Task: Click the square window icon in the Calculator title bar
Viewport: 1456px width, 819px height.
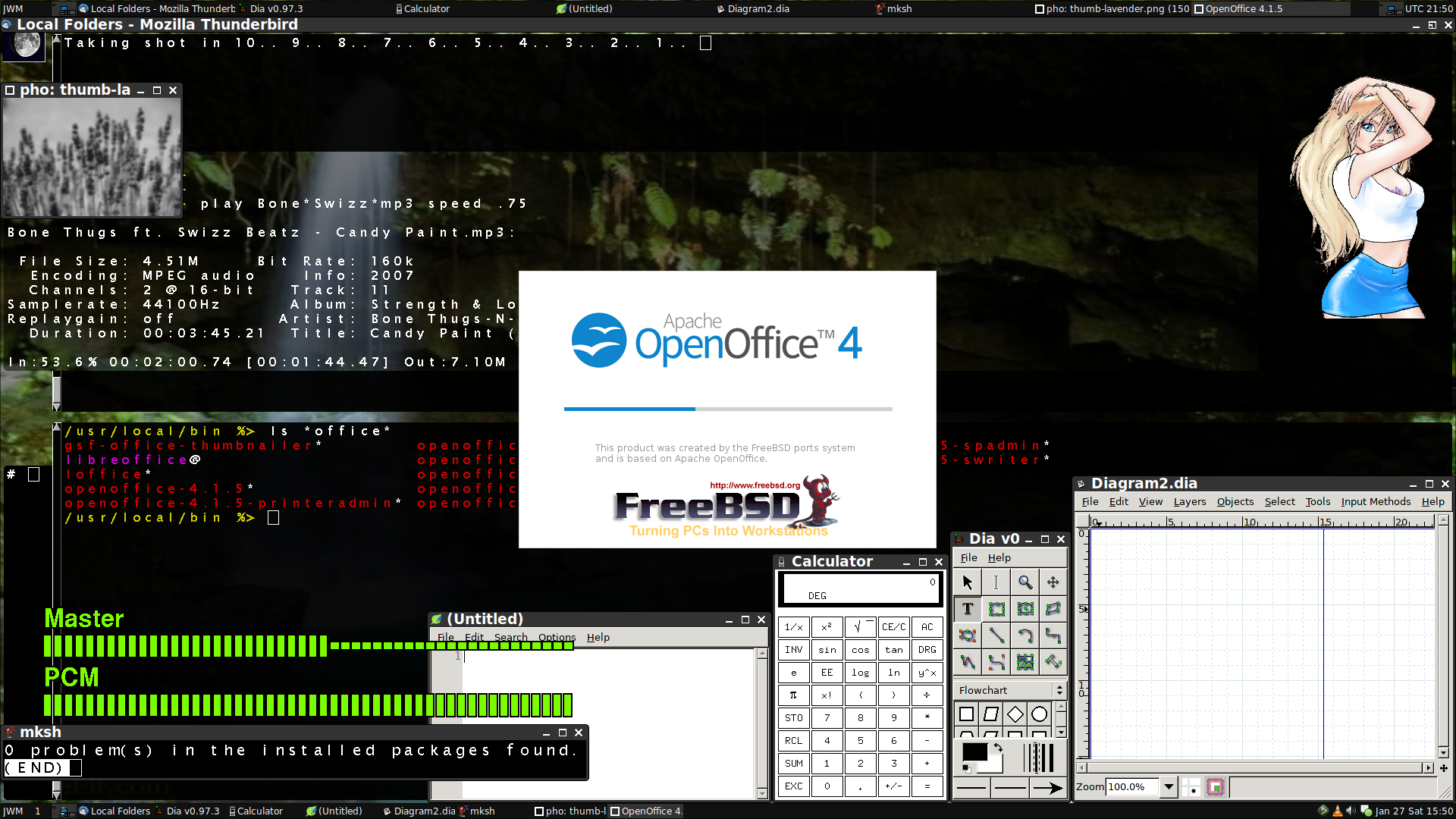Action: click(x=923, y=562)
